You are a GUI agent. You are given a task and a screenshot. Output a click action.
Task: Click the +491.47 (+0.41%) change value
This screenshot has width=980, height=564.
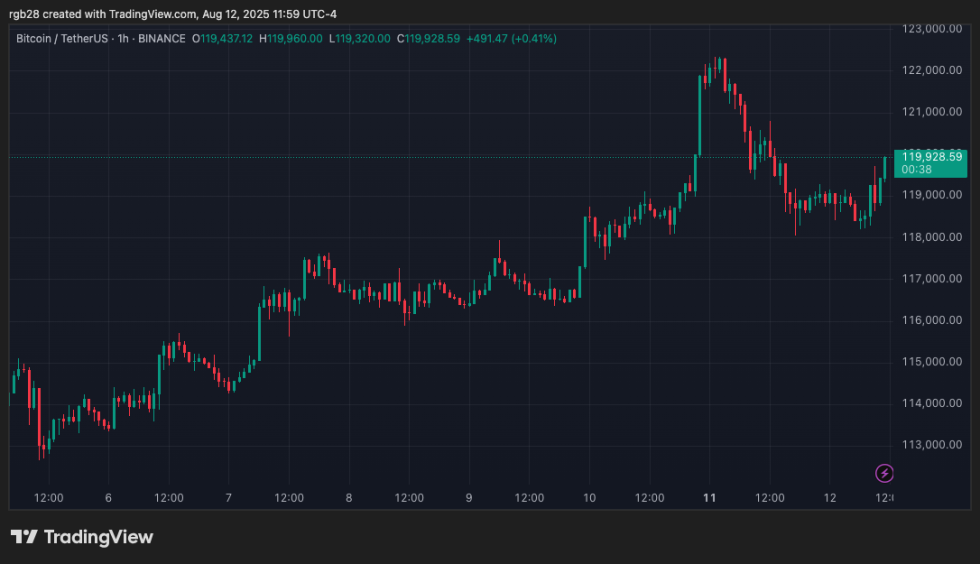(514, 39)
